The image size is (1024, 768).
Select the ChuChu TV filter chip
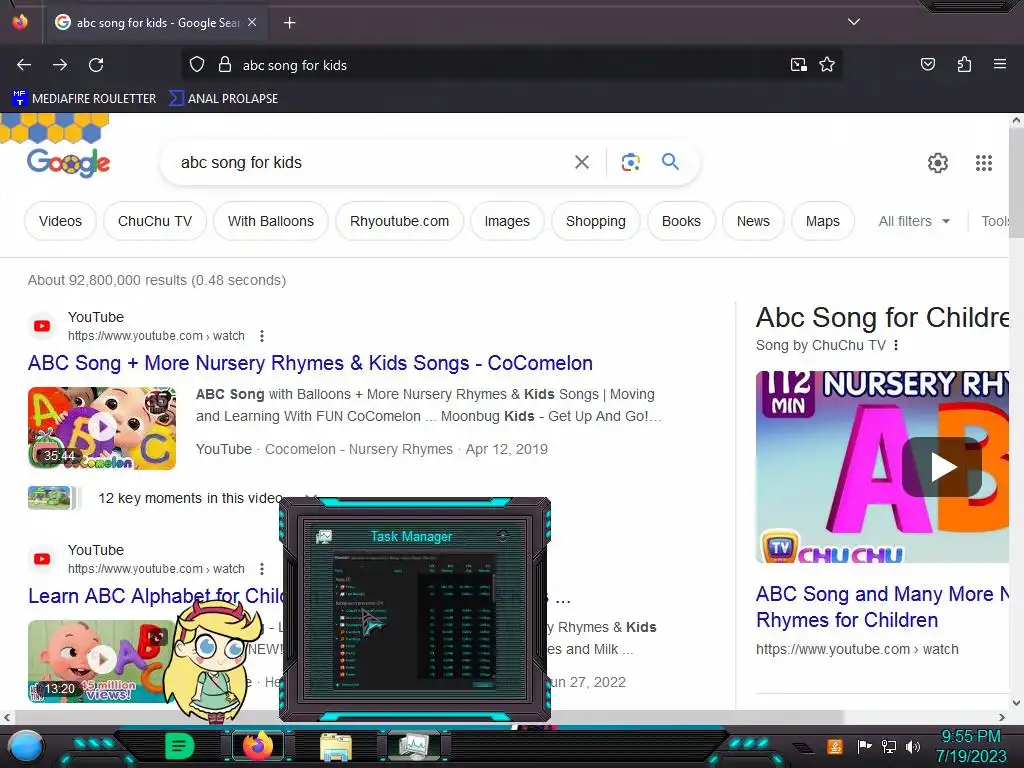[155, 221]
